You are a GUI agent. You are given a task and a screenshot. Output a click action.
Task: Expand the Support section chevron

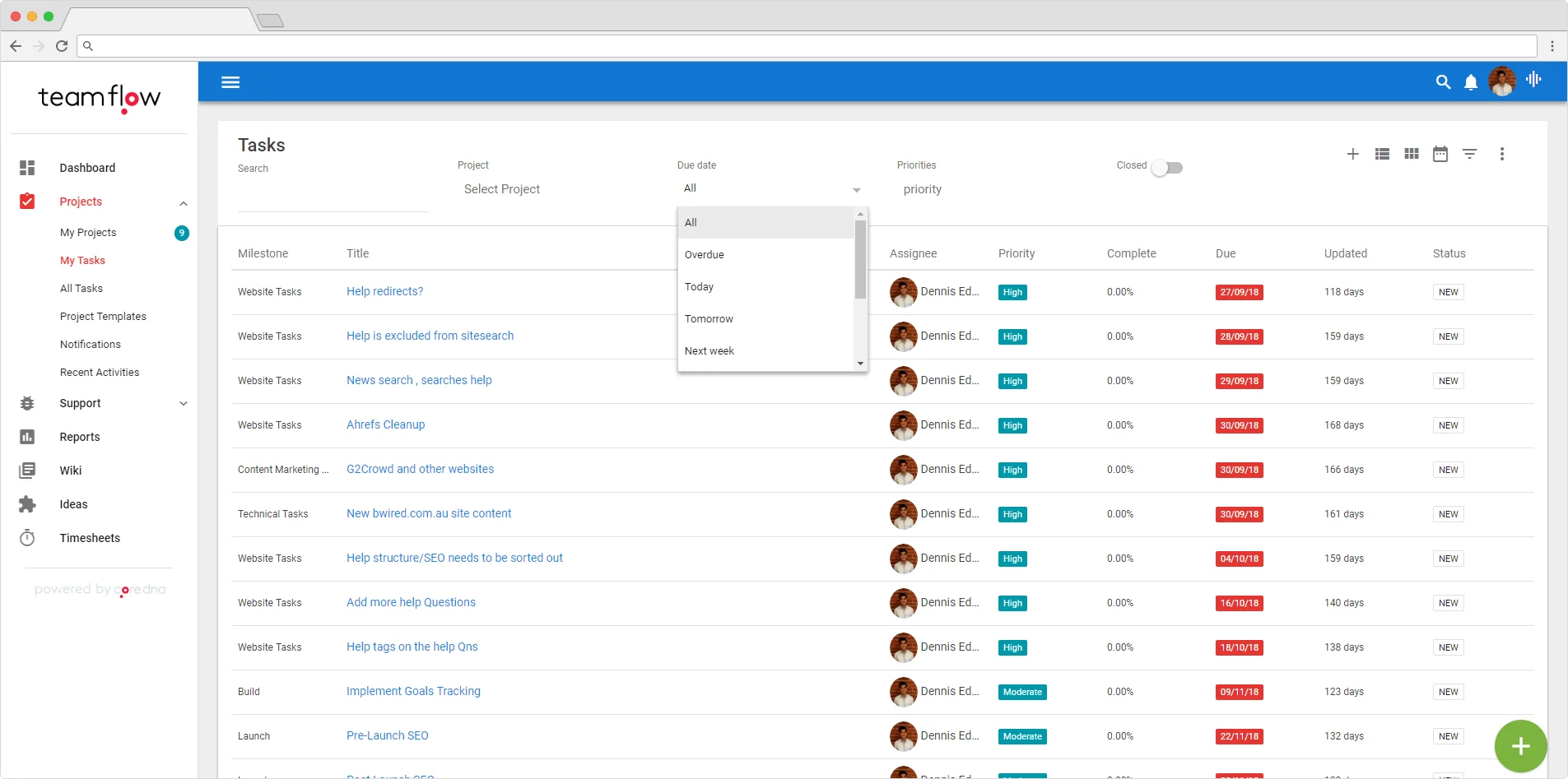pyautogui.click(x=184, y=403)
